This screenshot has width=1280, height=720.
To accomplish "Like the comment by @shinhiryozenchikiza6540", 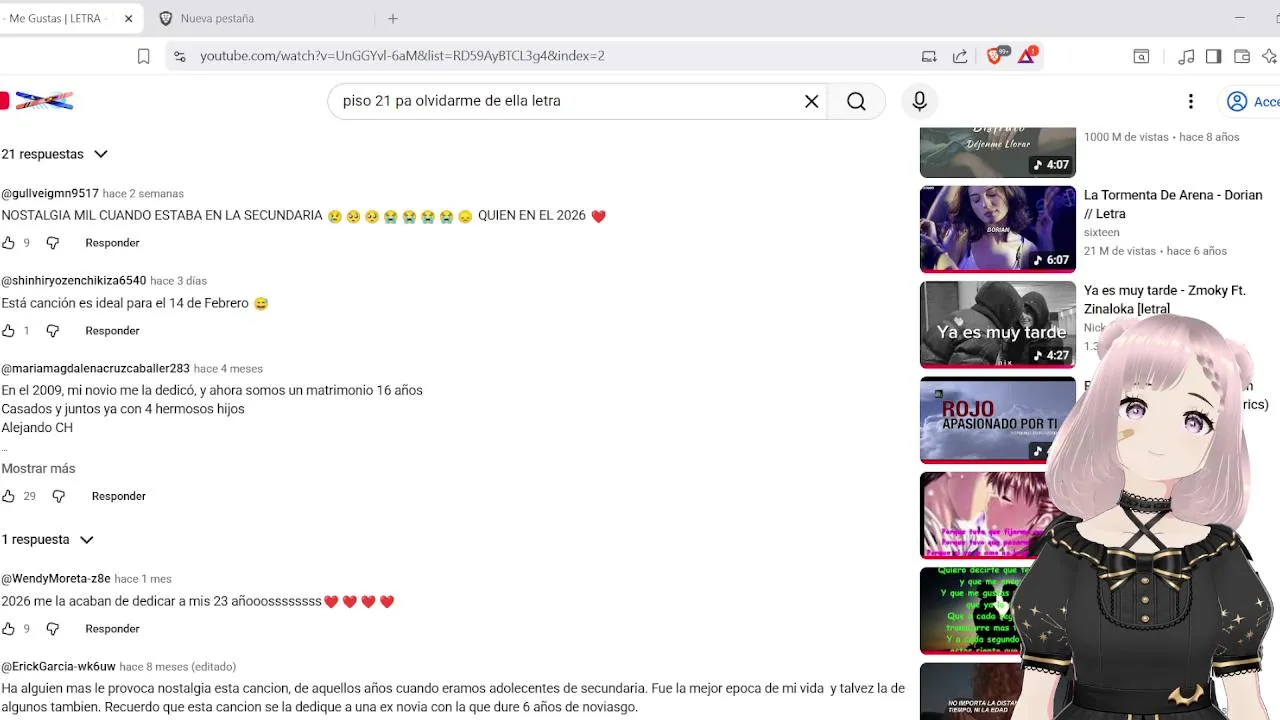I will pos(8,331).
